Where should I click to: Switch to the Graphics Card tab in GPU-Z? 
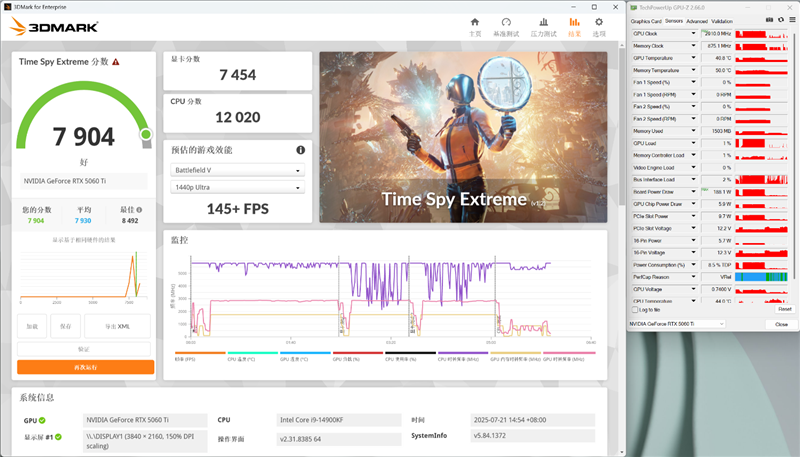coord(646,21)
